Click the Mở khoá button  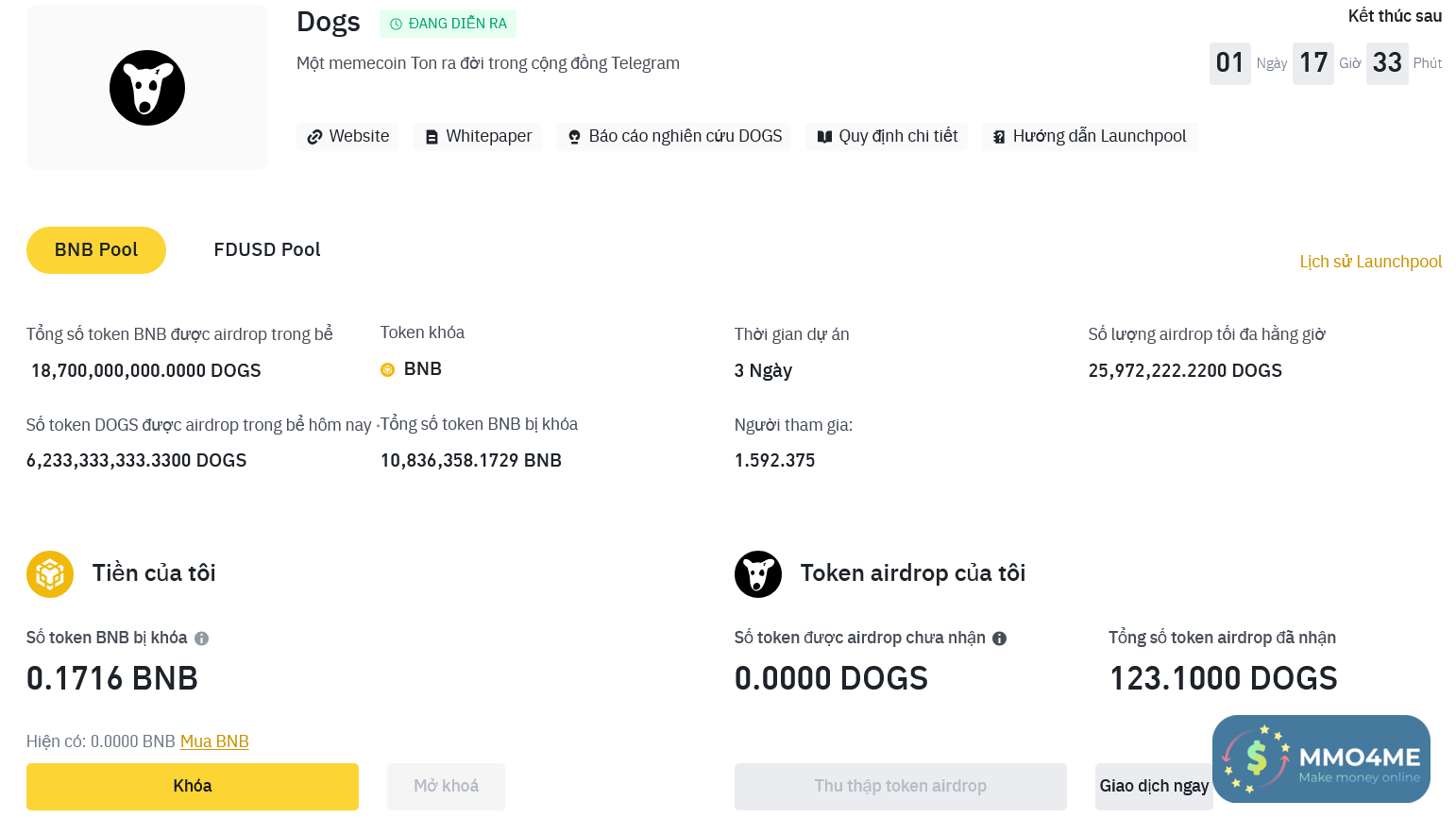point(446,787)
